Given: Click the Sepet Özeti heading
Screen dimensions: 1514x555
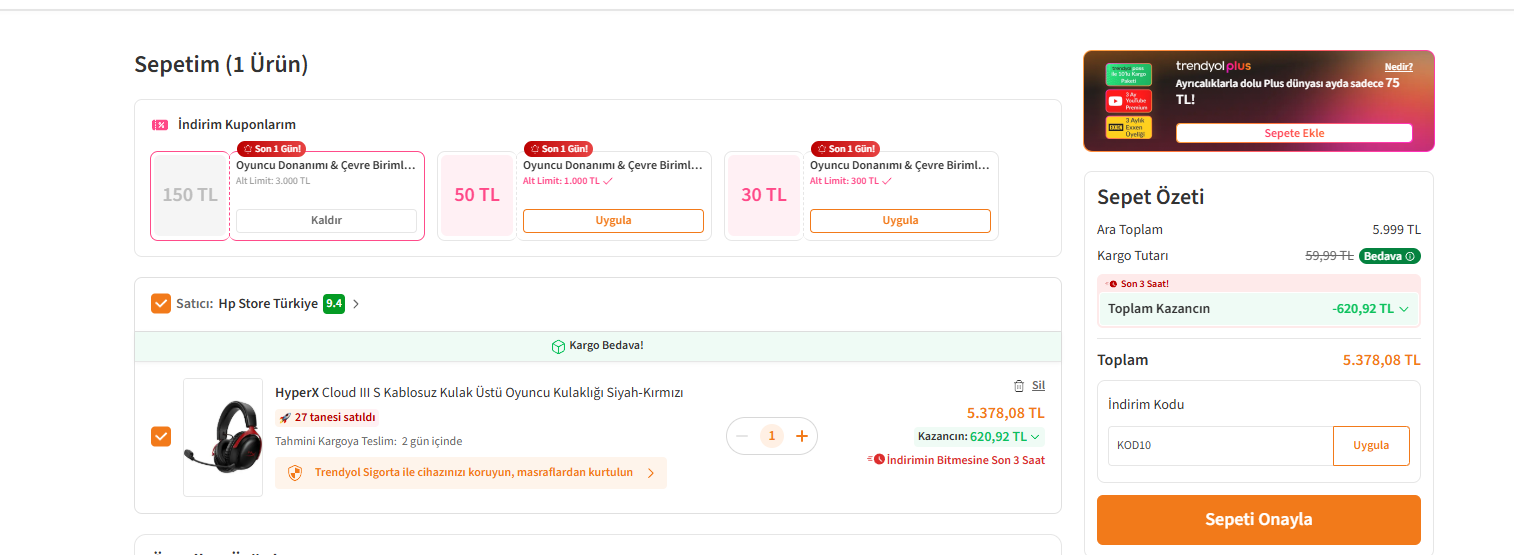Looking at the screenshot, I should (1151, 197).
